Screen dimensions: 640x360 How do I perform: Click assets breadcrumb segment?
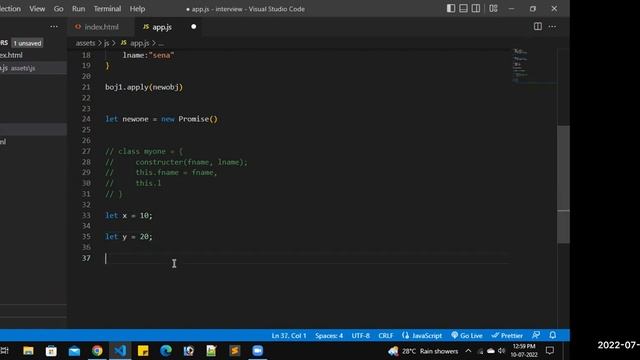coord(85,43)
